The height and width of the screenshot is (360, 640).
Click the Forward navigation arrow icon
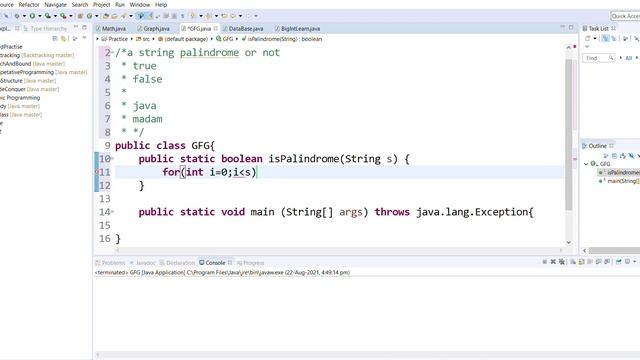pyautogui.click(x=248, y=16)
